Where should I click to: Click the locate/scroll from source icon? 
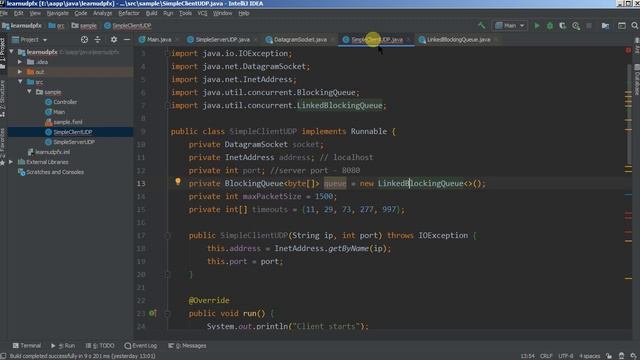tap(84, 40)
